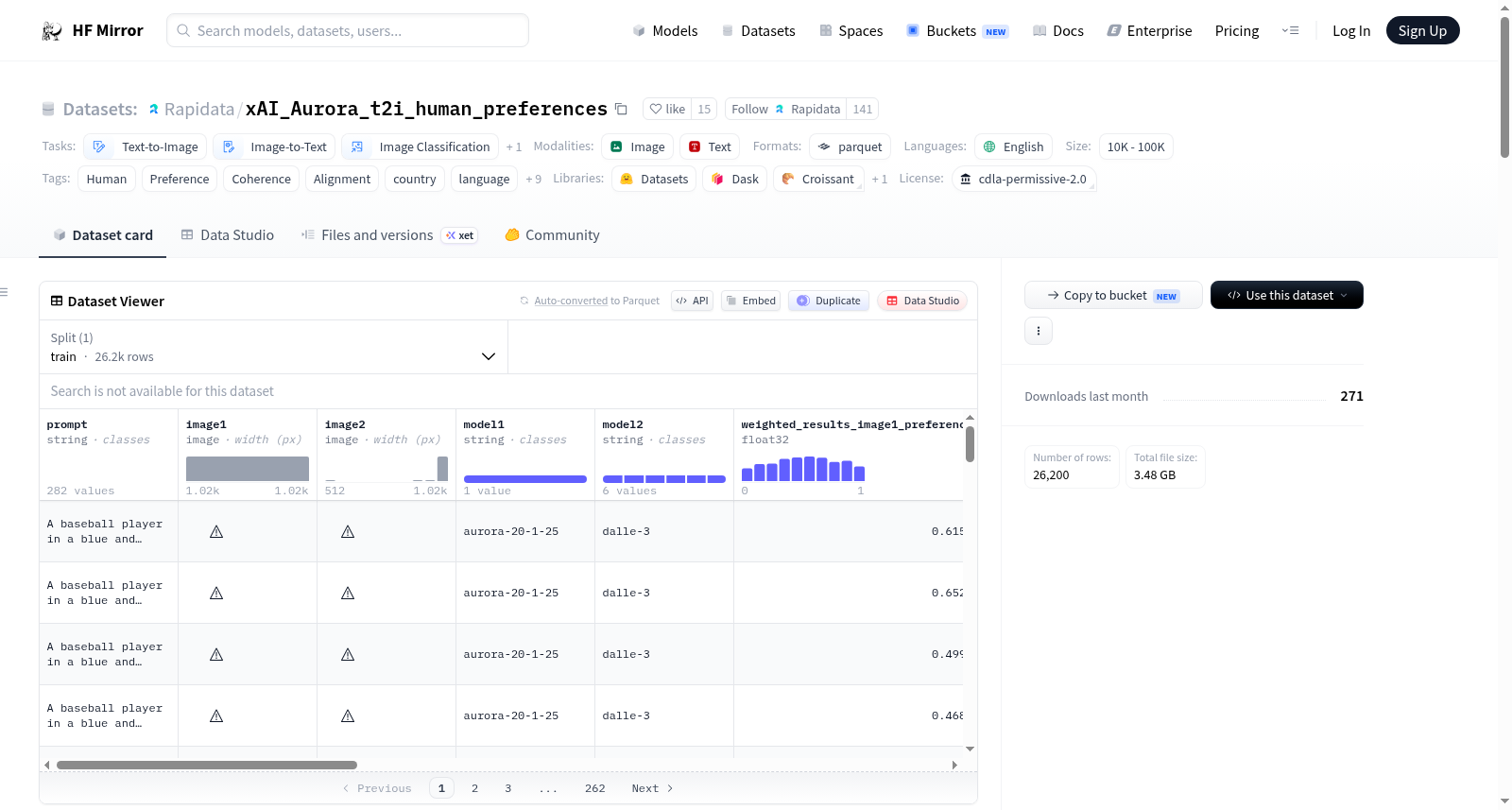1512x810 pixels.
Task: Open Docs in the top navigation
Action: click(1058, 31)
